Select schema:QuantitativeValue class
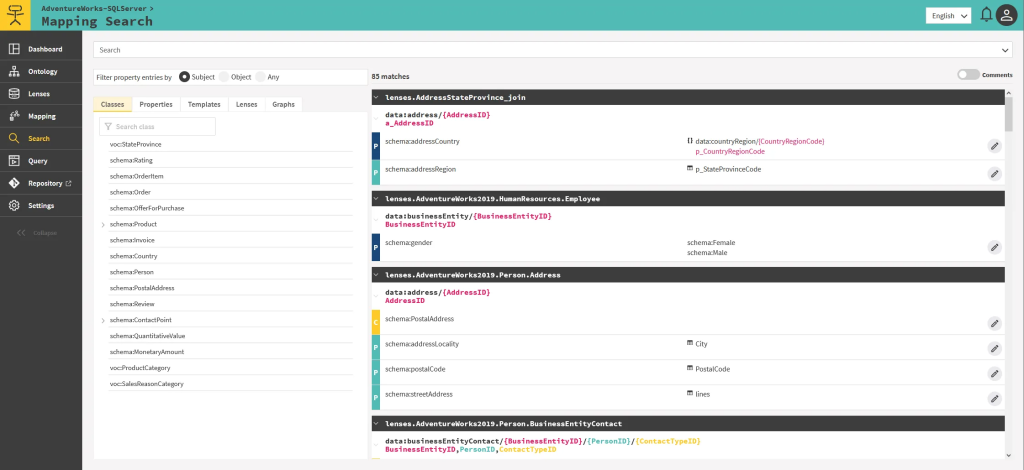1024x470 pixels. coord(148,336)
